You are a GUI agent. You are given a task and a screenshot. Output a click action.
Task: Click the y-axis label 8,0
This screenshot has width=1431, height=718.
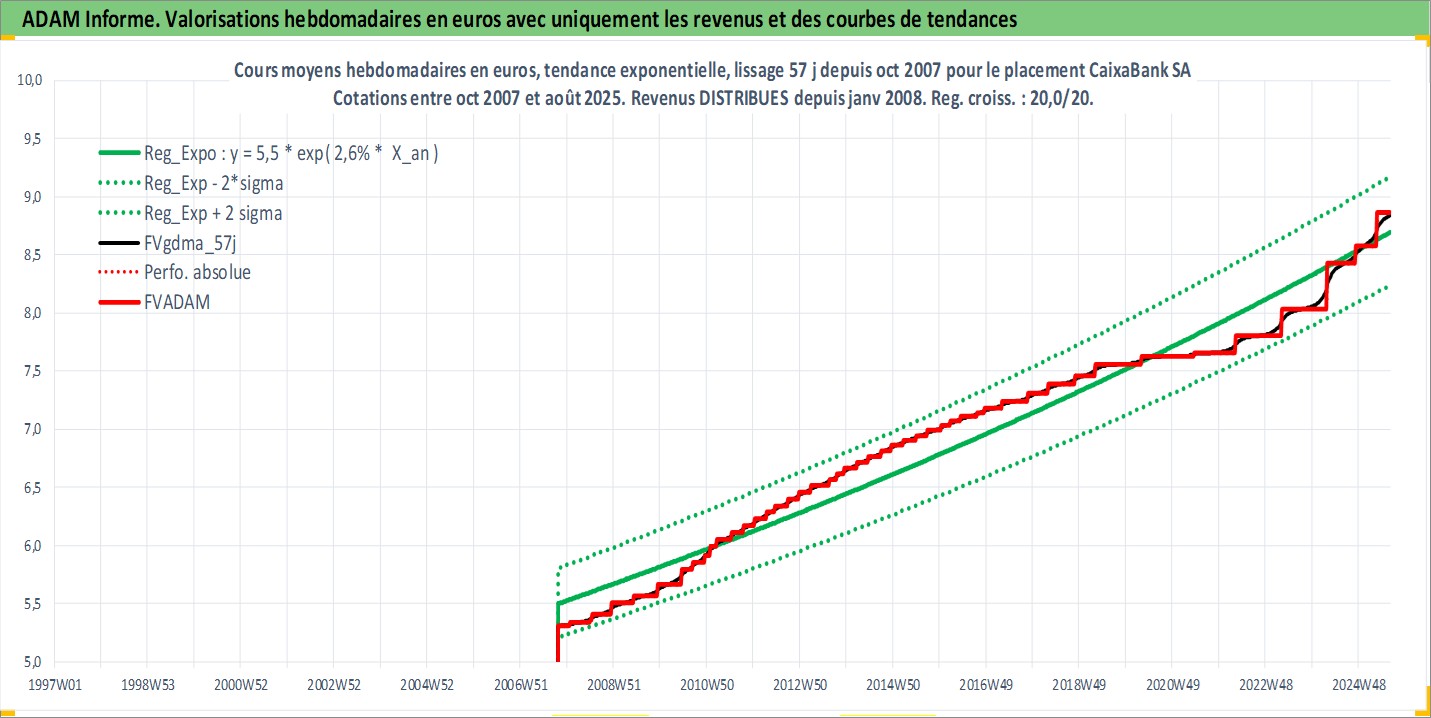click(32, 313)
